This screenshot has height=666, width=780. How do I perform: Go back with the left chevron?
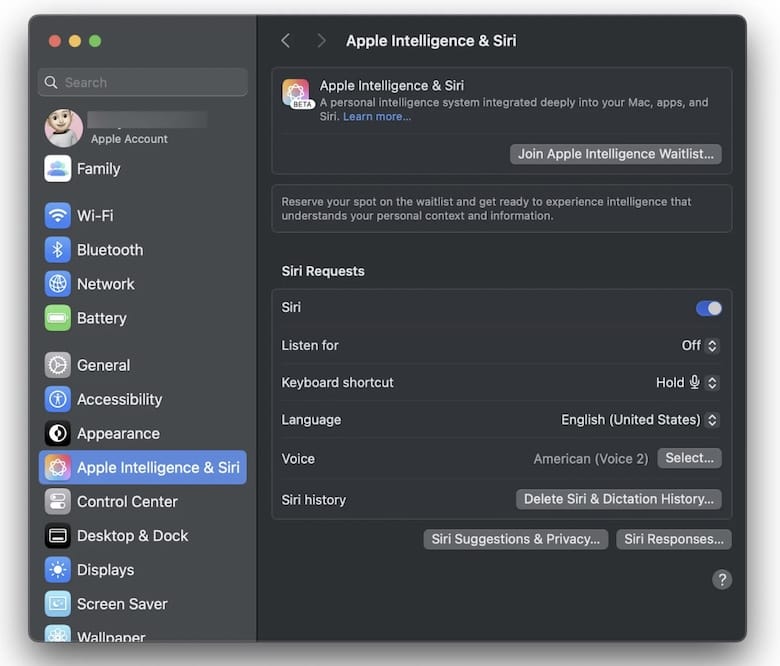285,41
